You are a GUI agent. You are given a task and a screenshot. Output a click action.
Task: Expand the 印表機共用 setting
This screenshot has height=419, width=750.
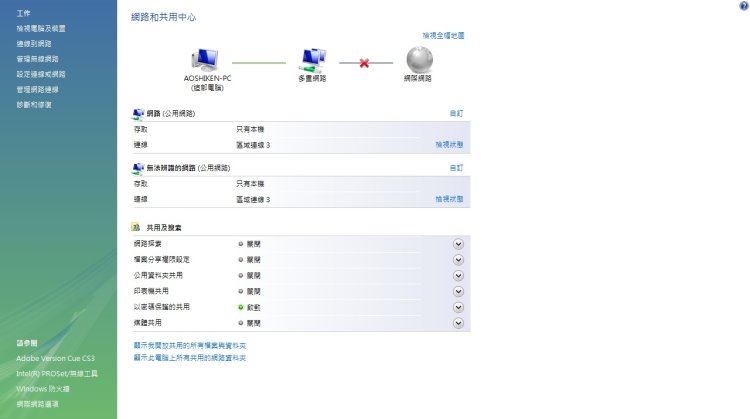(x=458, y=291)
